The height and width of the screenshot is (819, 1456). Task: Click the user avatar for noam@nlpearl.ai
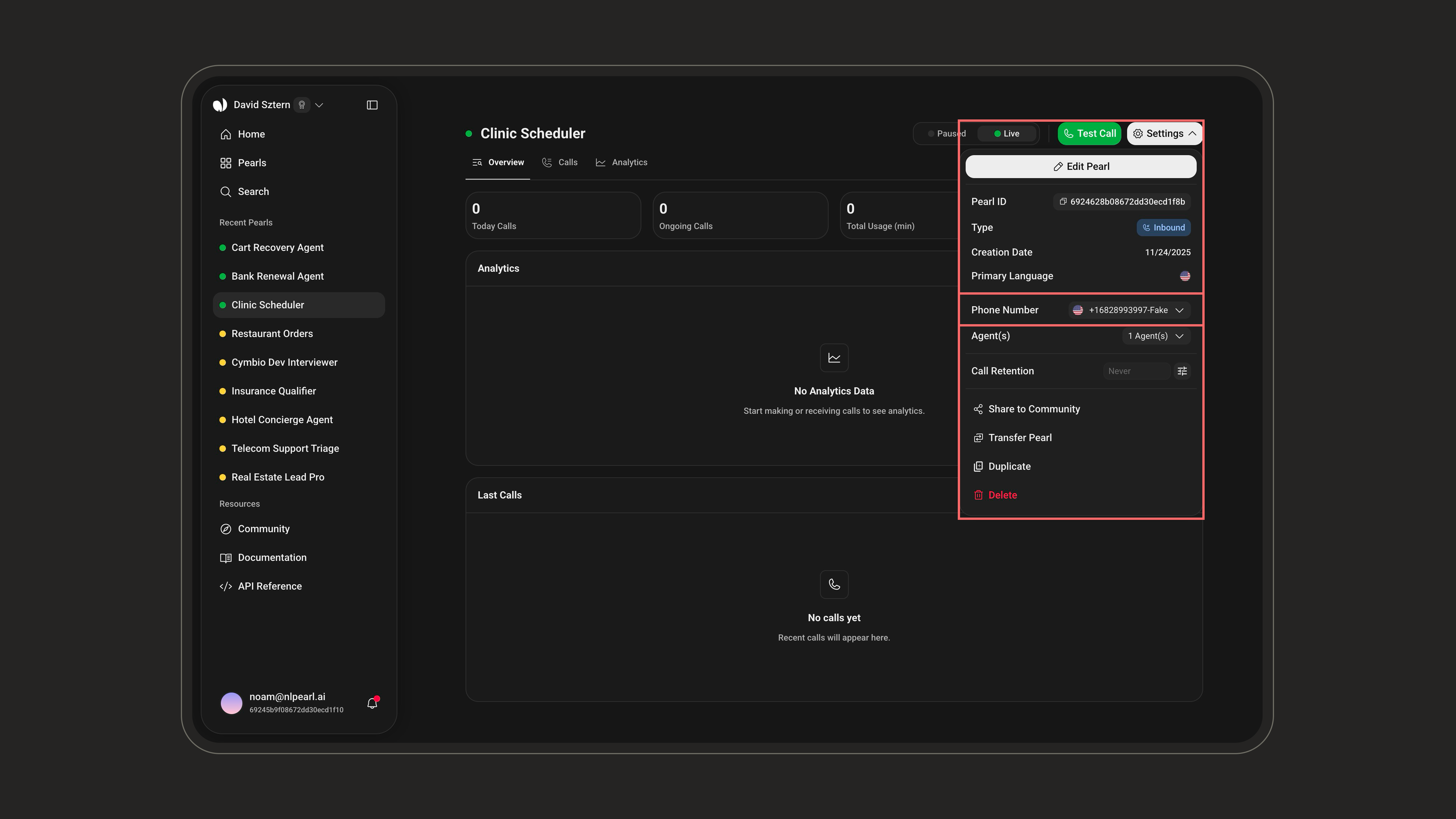coord(231,703)
